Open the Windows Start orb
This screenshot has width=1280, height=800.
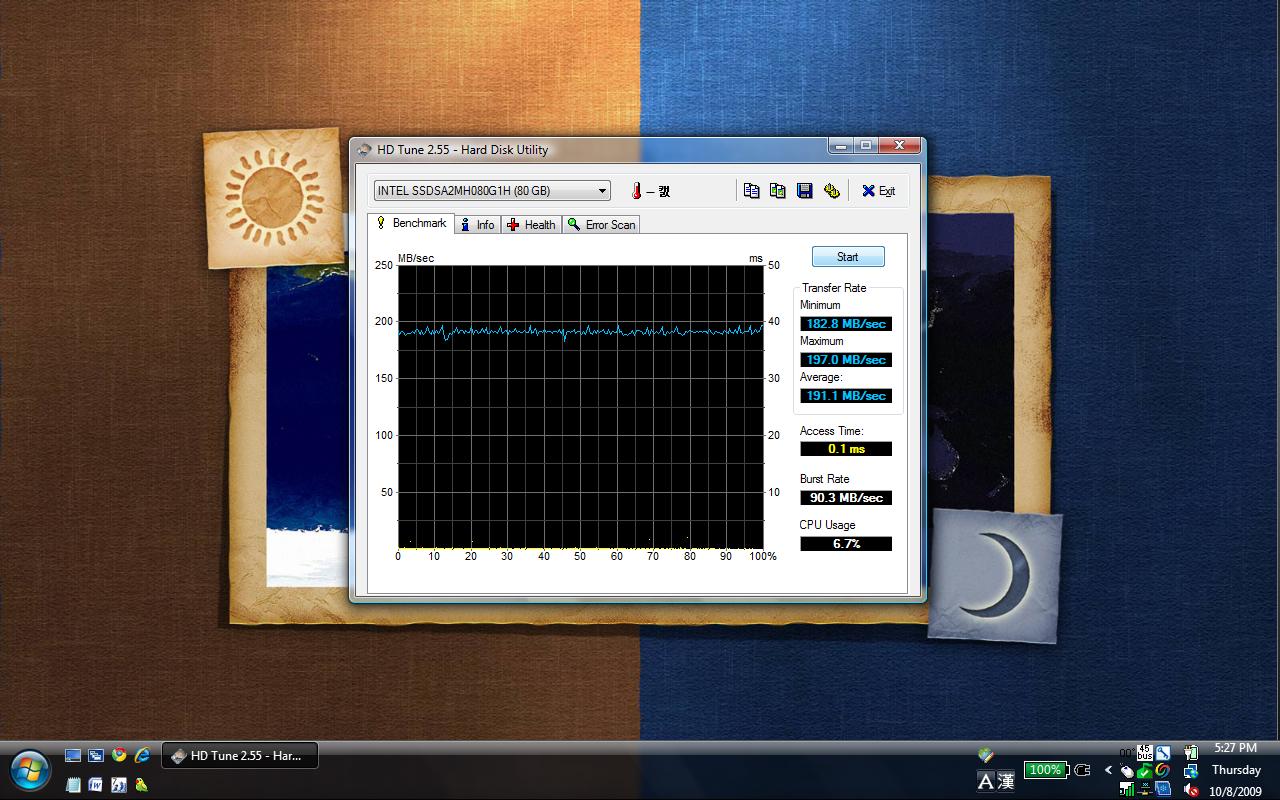tap(30, 770)
